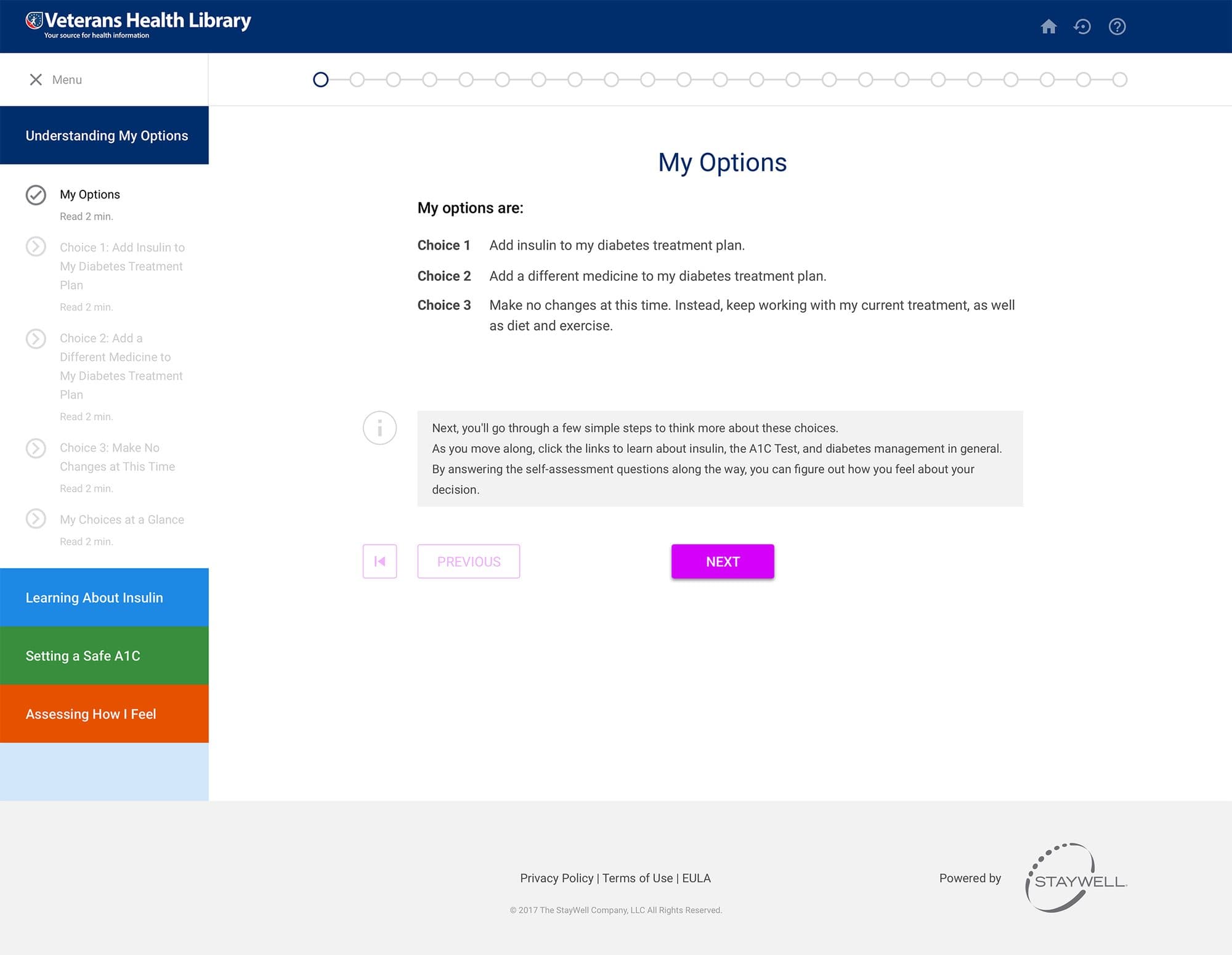Click arrow icon beside Choice 1: Add Insulin
1232x955 pixels.
tap(36, 246)
